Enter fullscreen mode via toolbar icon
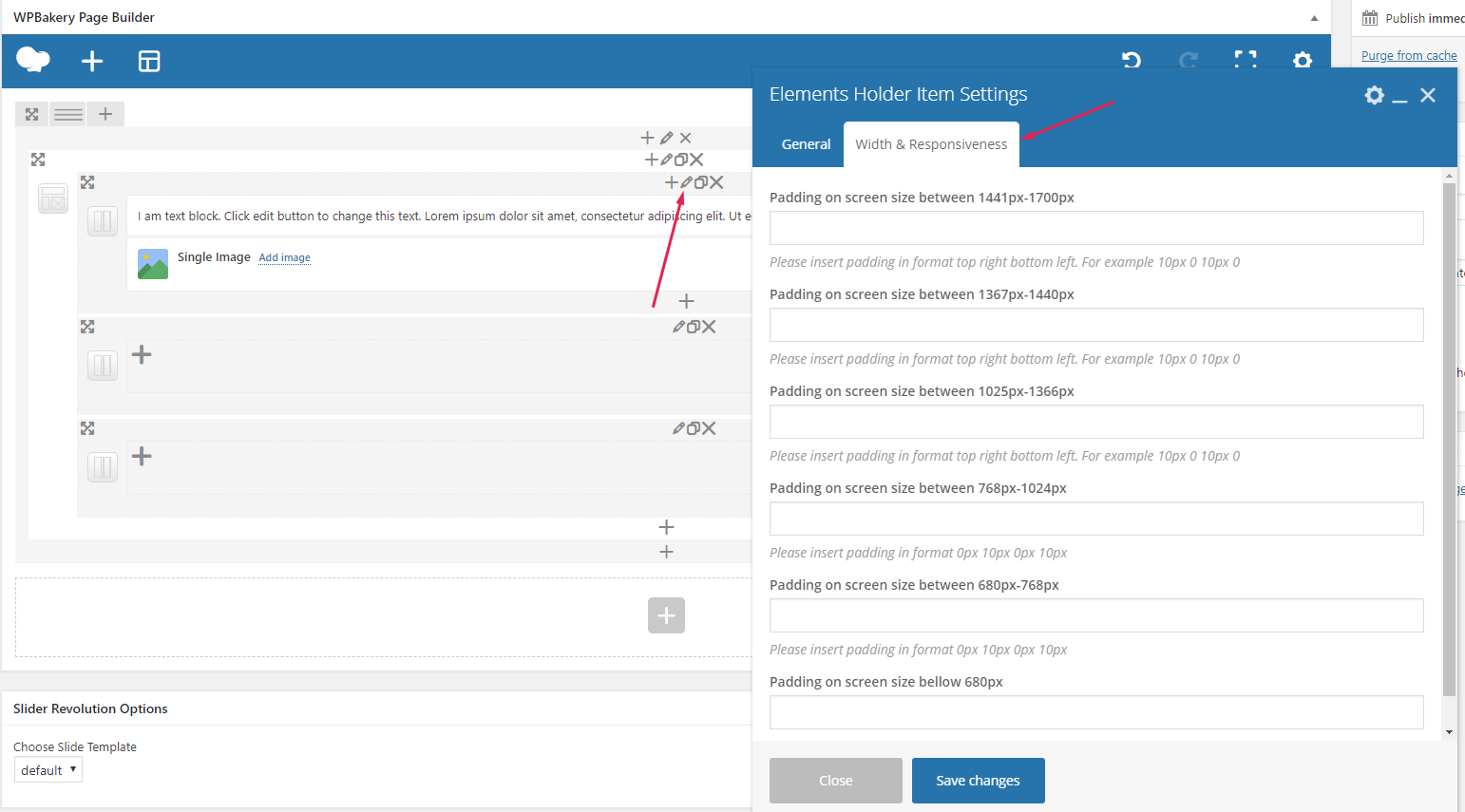Image resolution: width=1465 pixels, height=812 pixels. [x=1245, y=60]
